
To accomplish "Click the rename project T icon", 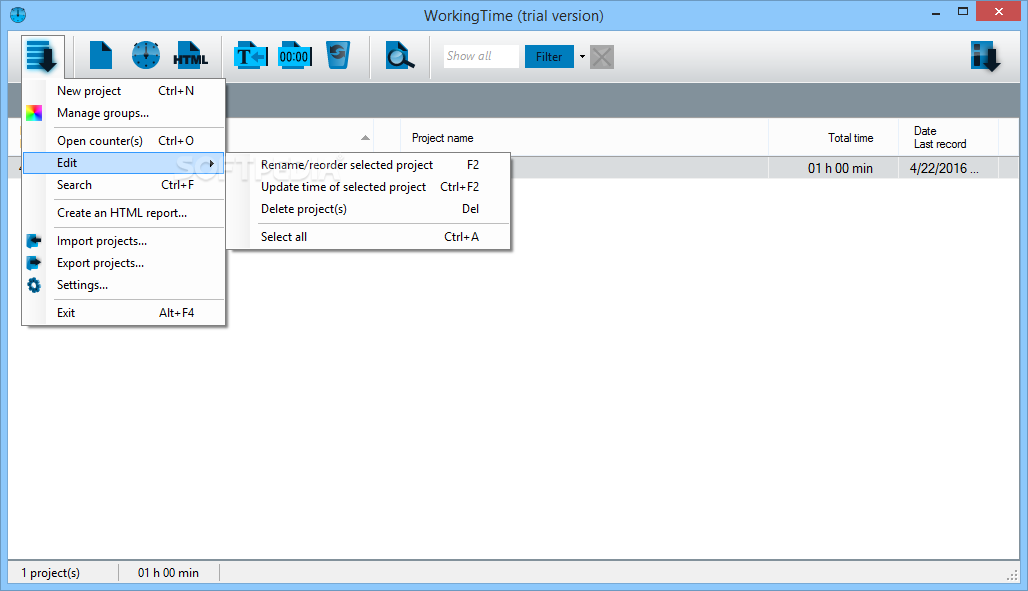I will click(x=250, y=56).
